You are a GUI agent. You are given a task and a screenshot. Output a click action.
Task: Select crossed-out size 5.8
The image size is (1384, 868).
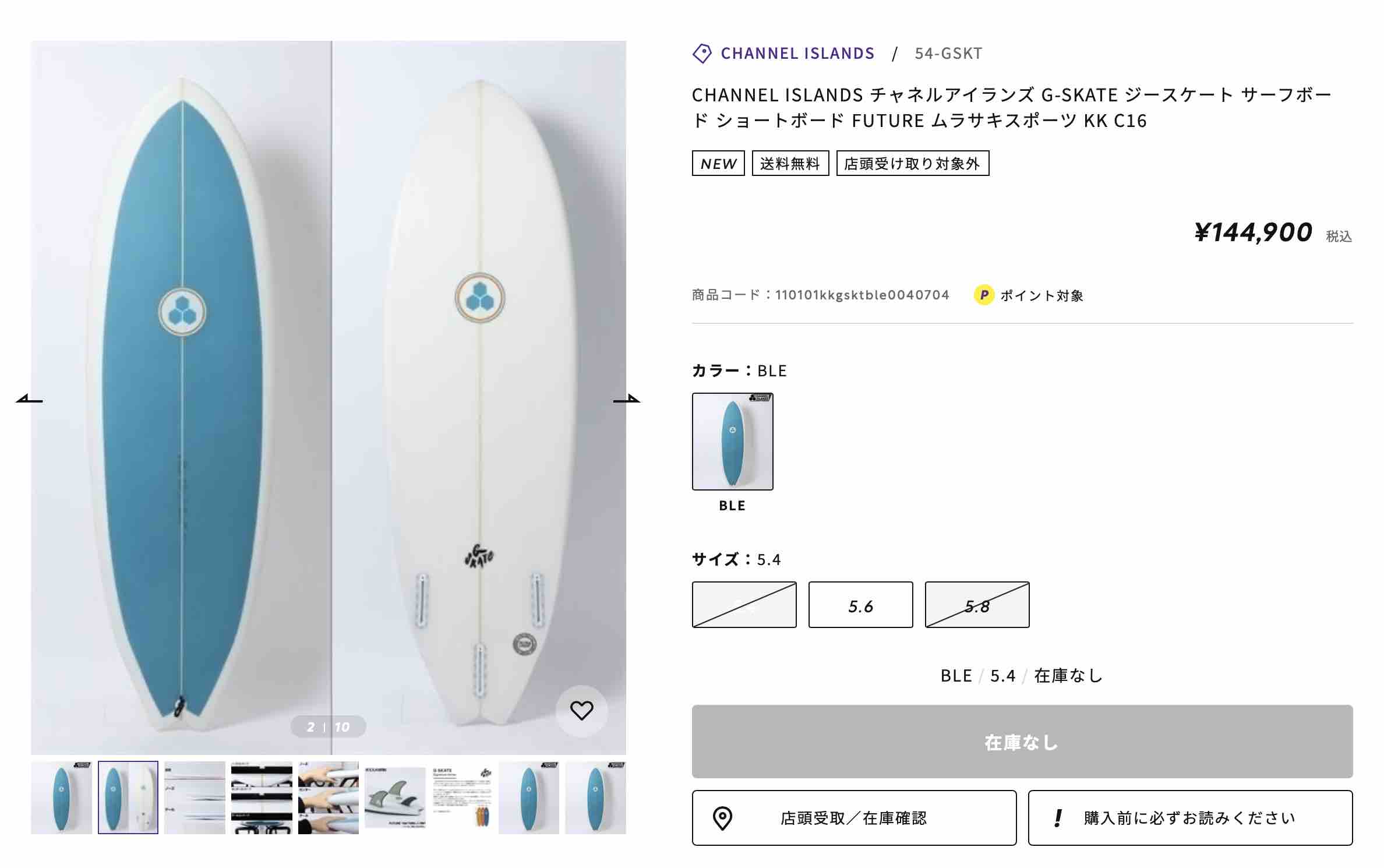tap(977, 605)
